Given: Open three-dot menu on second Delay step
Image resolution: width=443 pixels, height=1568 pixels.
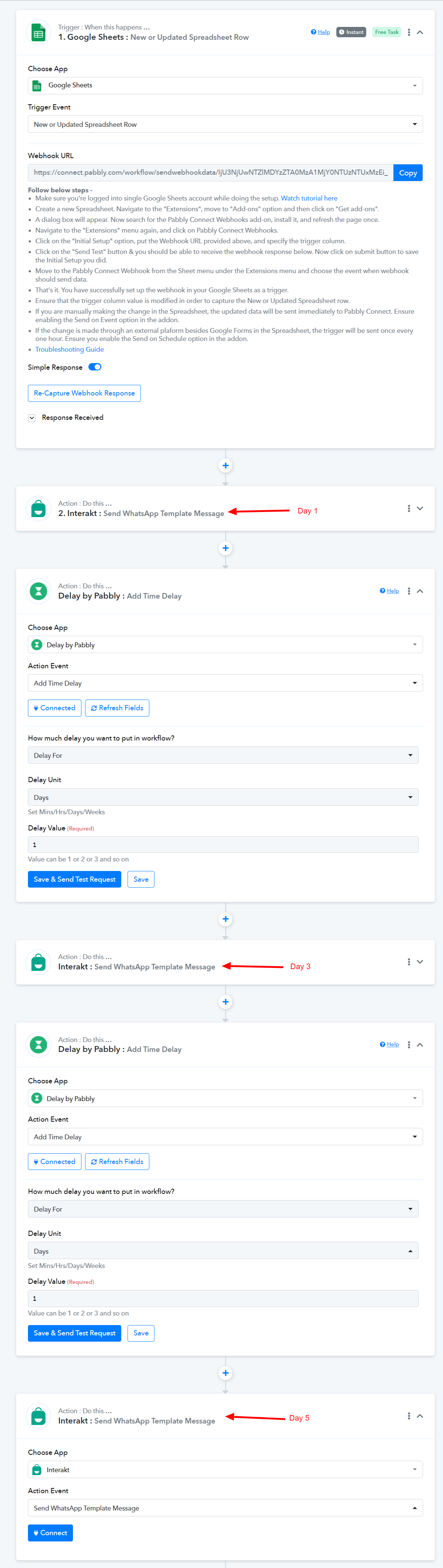Looking at the screenshot, I should [408, 1045].
